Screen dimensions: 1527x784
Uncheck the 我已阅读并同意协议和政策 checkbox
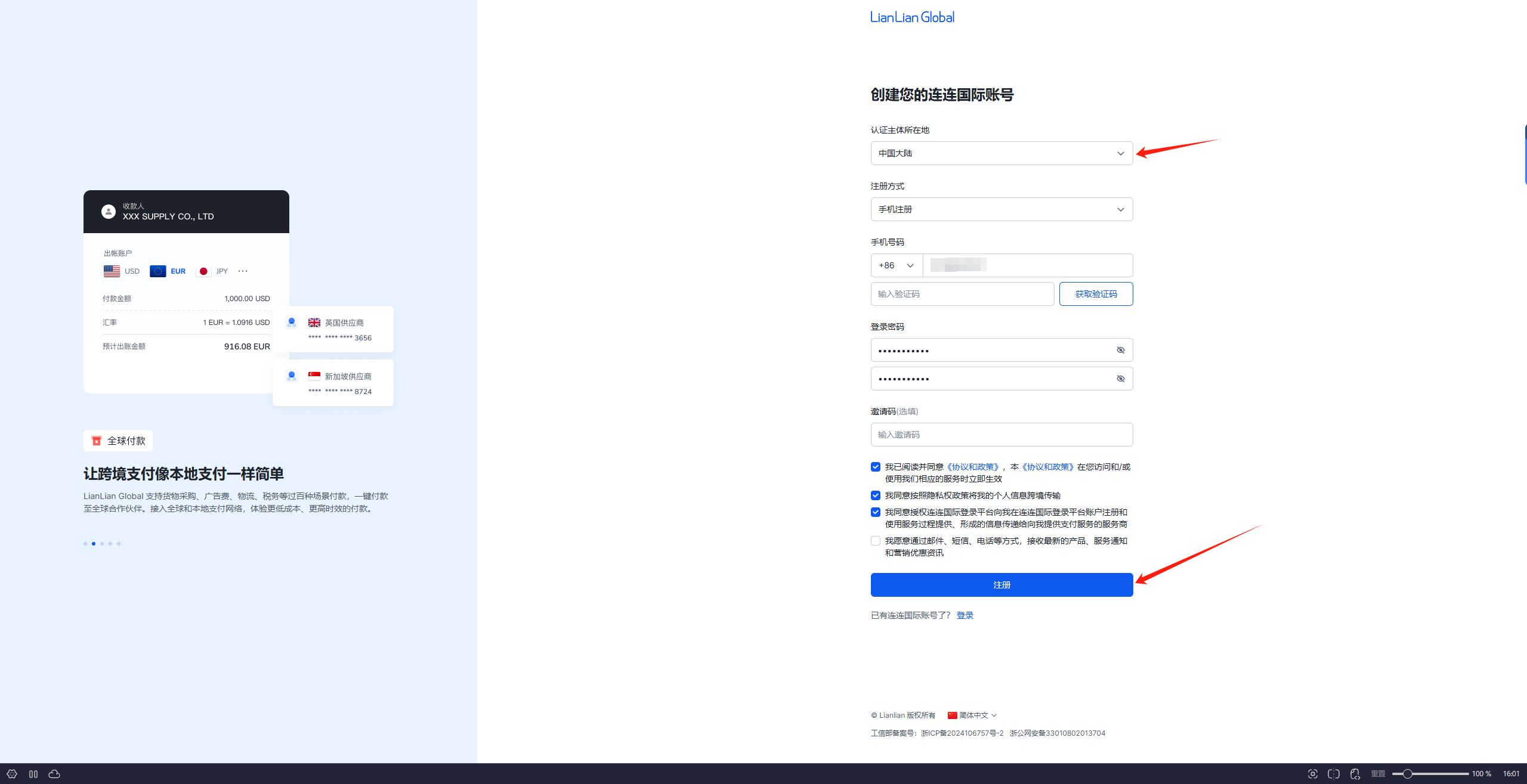(x=876, y=467)
